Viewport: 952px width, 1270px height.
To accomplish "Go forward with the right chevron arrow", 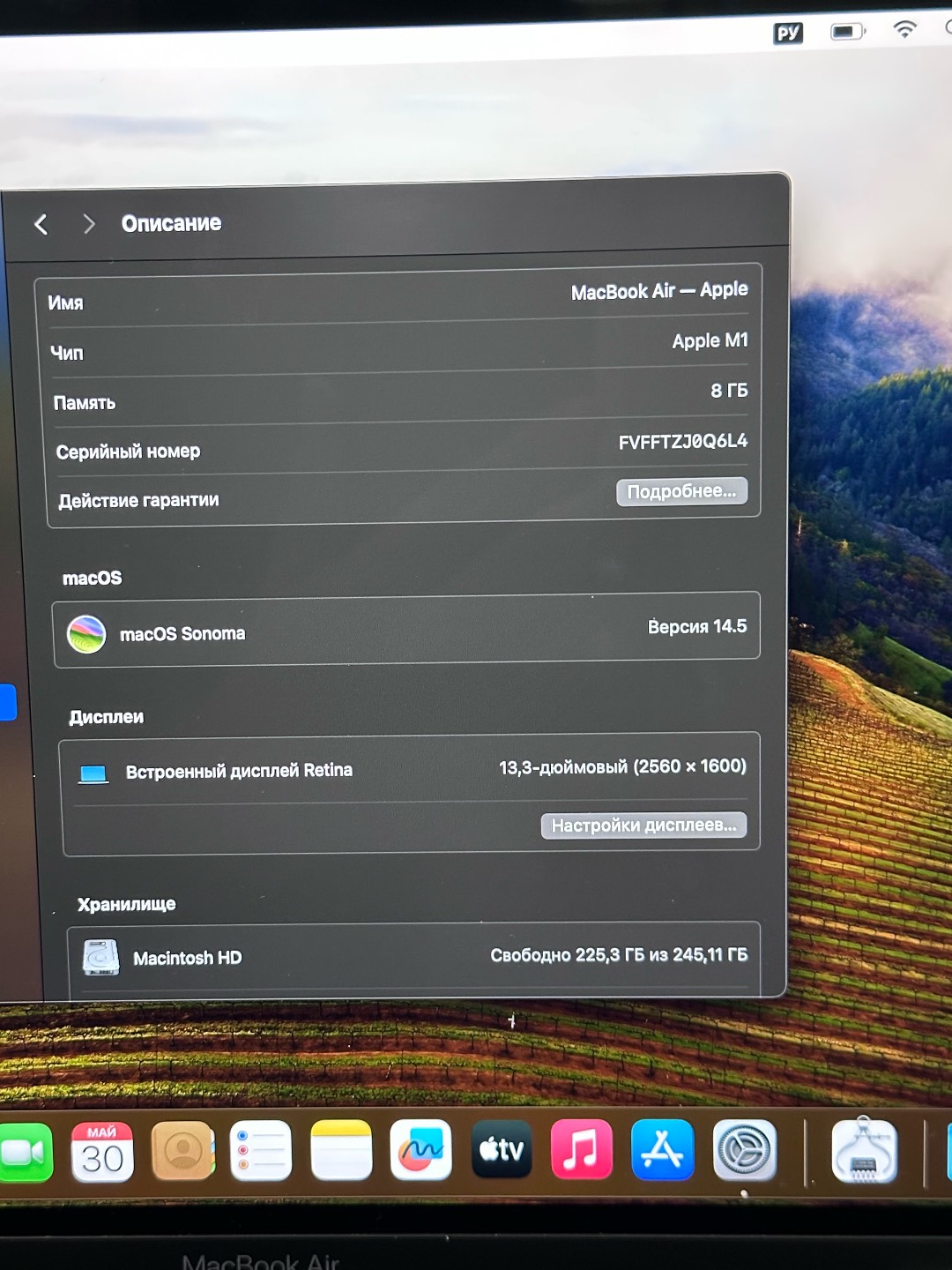I will (x=88, y=224).
